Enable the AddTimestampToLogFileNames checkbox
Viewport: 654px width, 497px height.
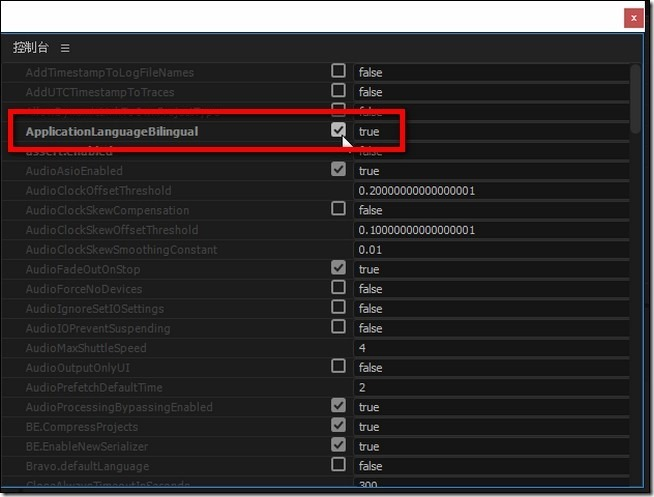click(338, 71)
